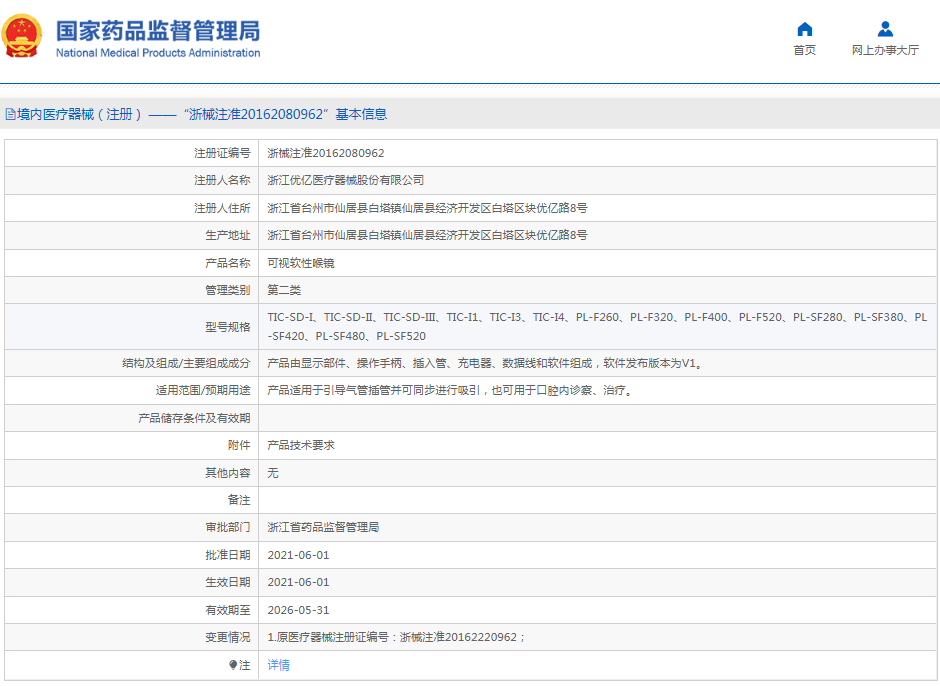Click the national emblem logo

click(x=23, y=37)
